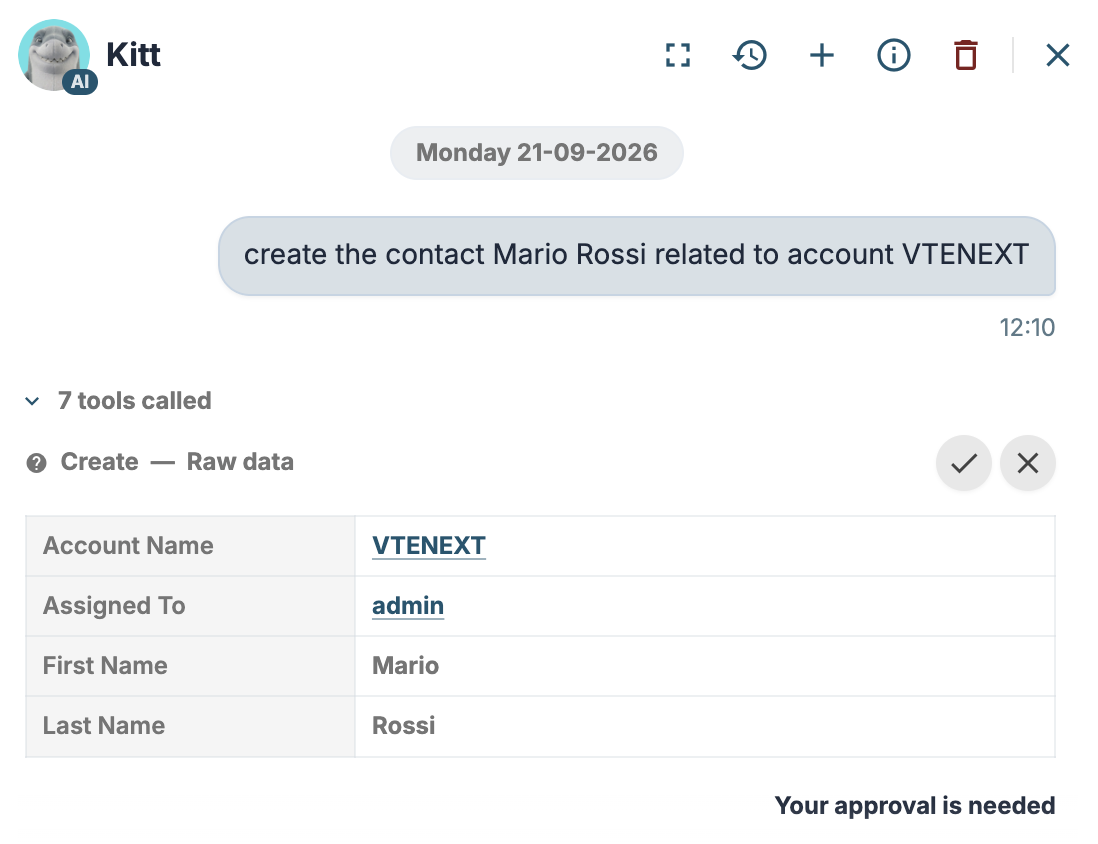1098x844 pixels.
Task: Collapse the 7 tools called section
Action: click(32, 401)
